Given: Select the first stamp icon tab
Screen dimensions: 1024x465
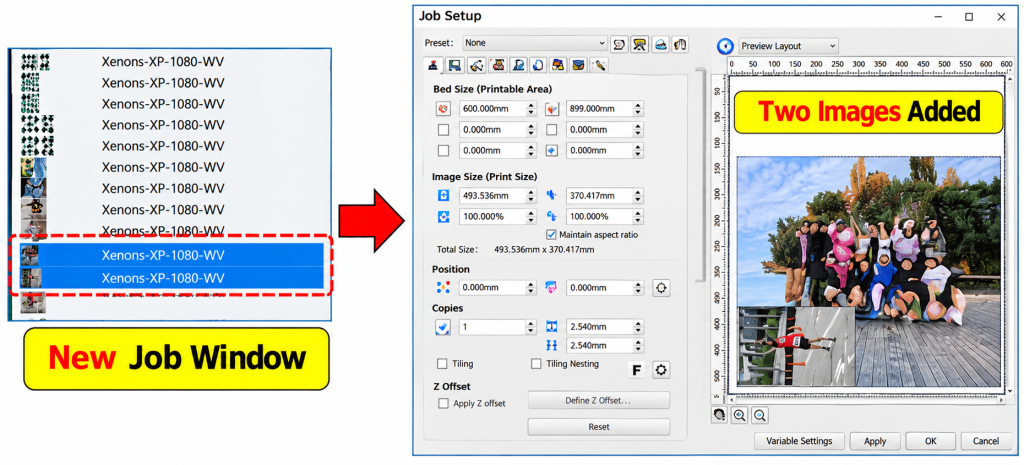Looking at the screenshot, I should [434, 65].
